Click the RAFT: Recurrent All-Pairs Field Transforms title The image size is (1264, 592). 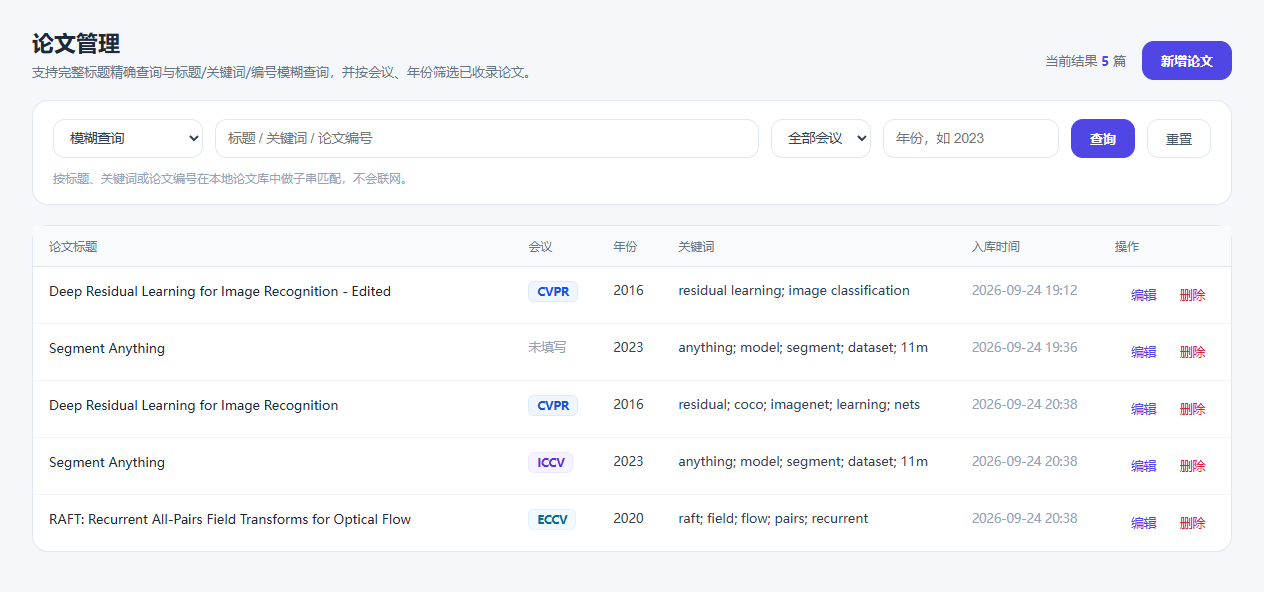click(x=230, y=520)
